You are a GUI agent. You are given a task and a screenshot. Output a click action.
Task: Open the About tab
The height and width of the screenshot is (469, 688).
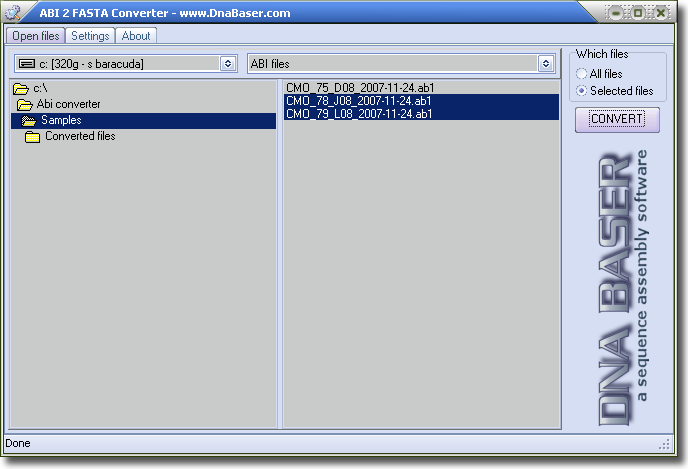click(136, 36)
